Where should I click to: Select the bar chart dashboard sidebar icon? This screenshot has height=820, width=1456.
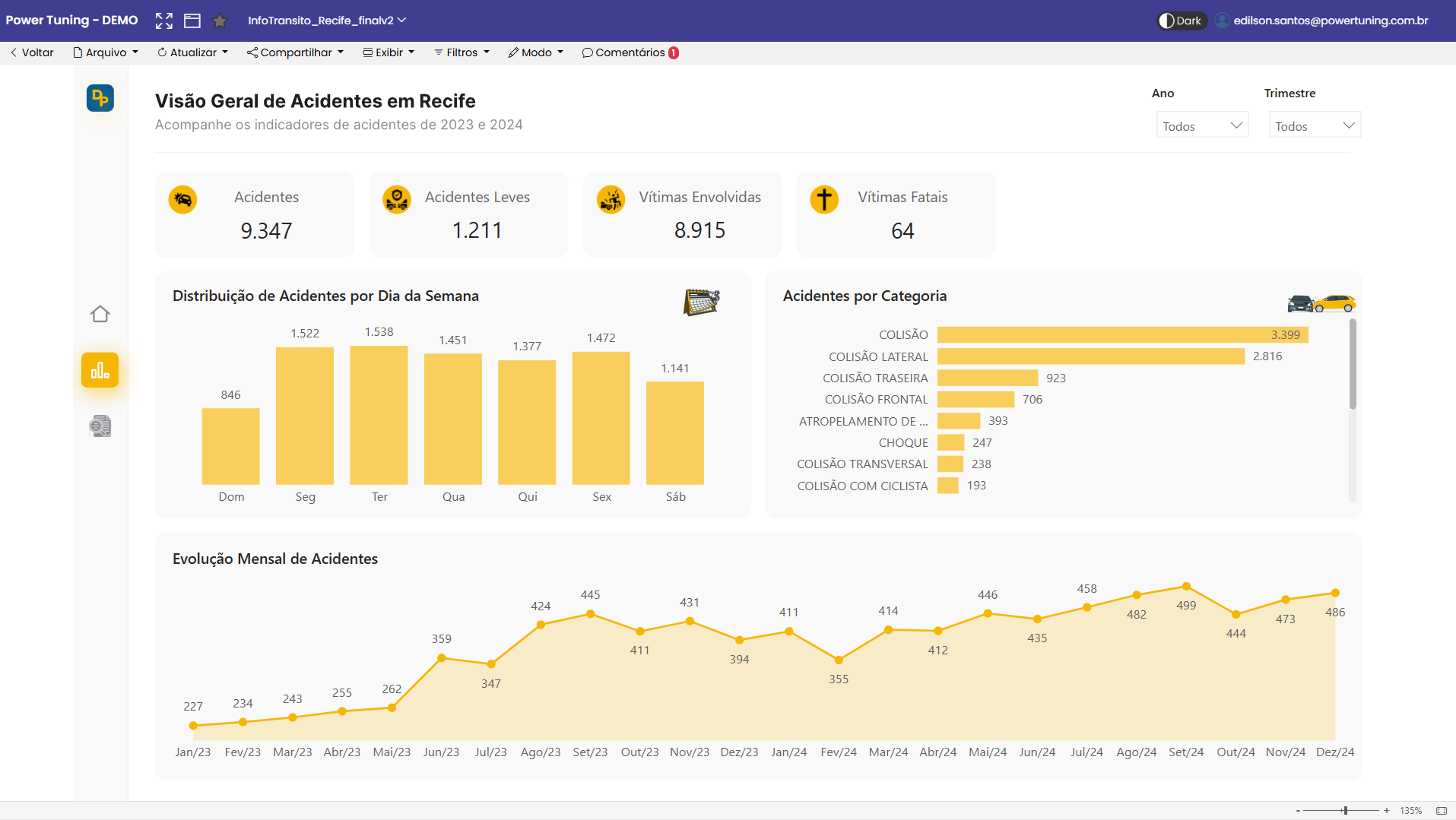pos(100,370)
